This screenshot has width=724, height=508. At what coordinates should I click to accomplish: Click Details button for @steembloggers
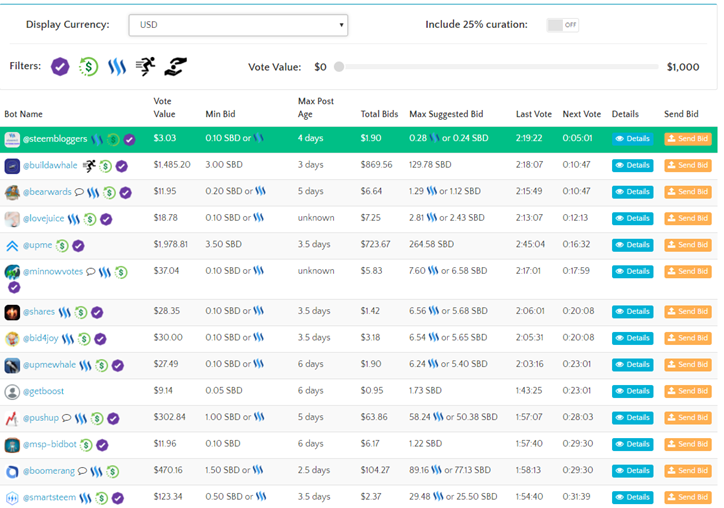633,139
